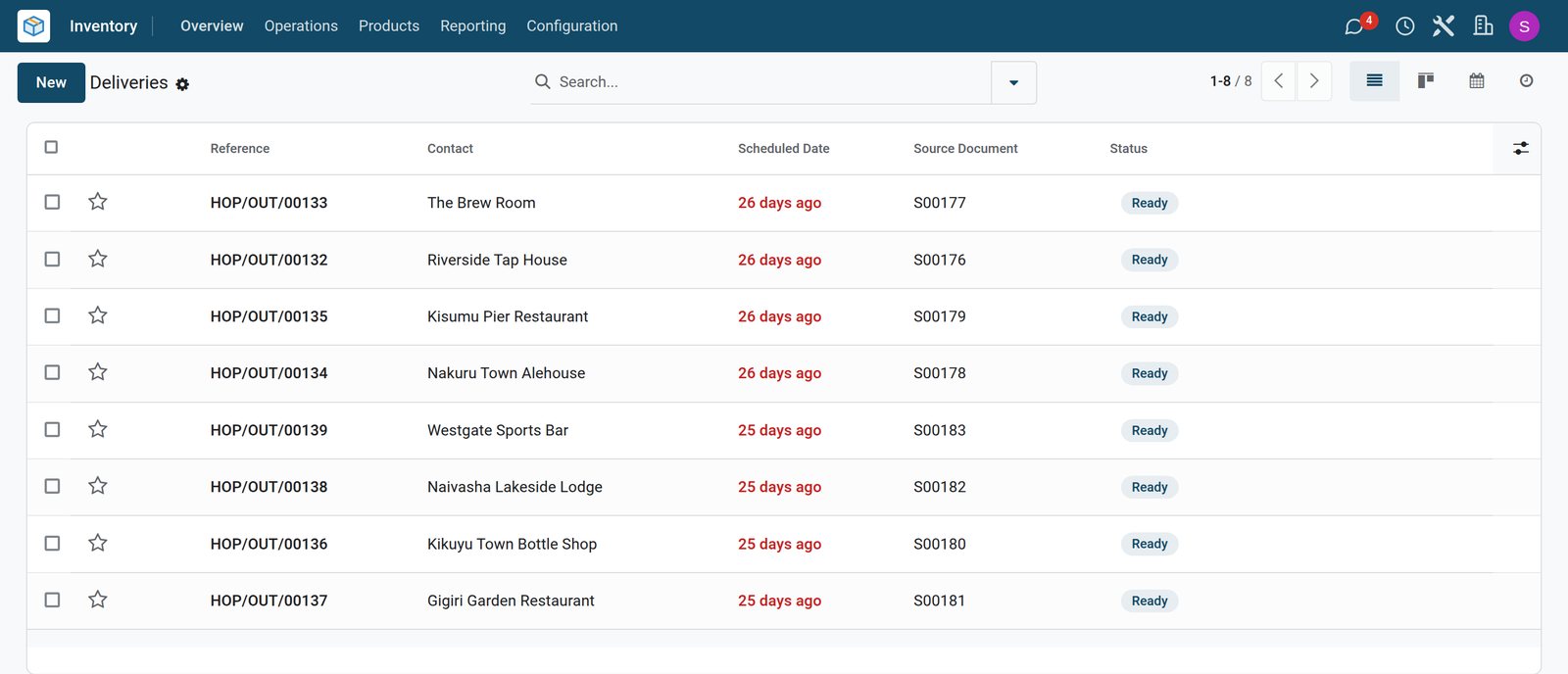Open optional columns settings icon

click(x=1521, y=148)
